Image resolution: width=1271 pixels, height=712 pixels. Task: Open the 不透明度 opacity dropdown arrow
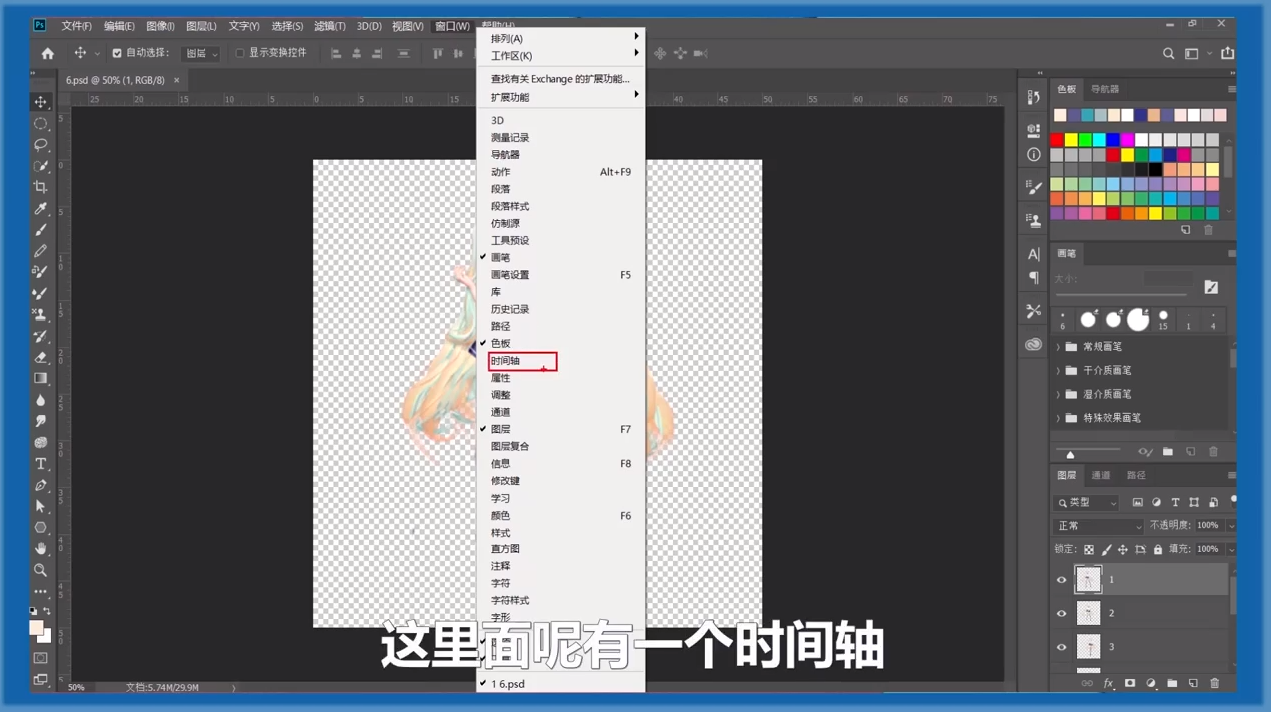click(1231, 526)
